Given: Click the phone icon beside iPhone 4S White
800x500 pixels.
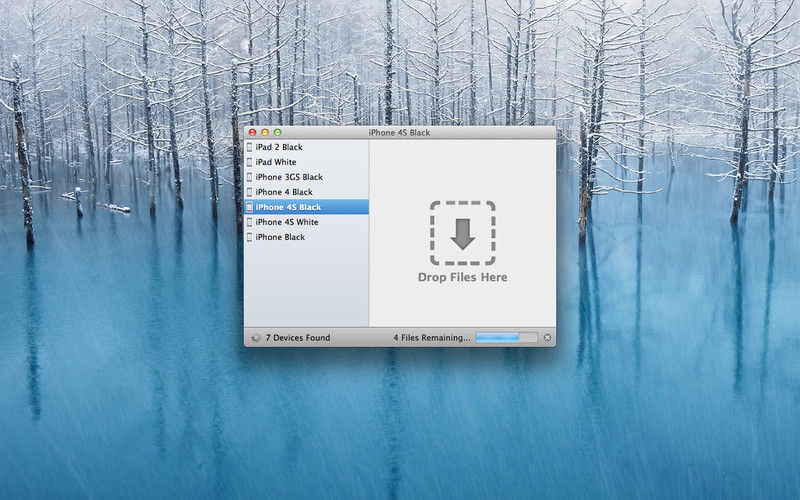Looking at the screenshot, I should pyautogui.click(x=249, y=222).
